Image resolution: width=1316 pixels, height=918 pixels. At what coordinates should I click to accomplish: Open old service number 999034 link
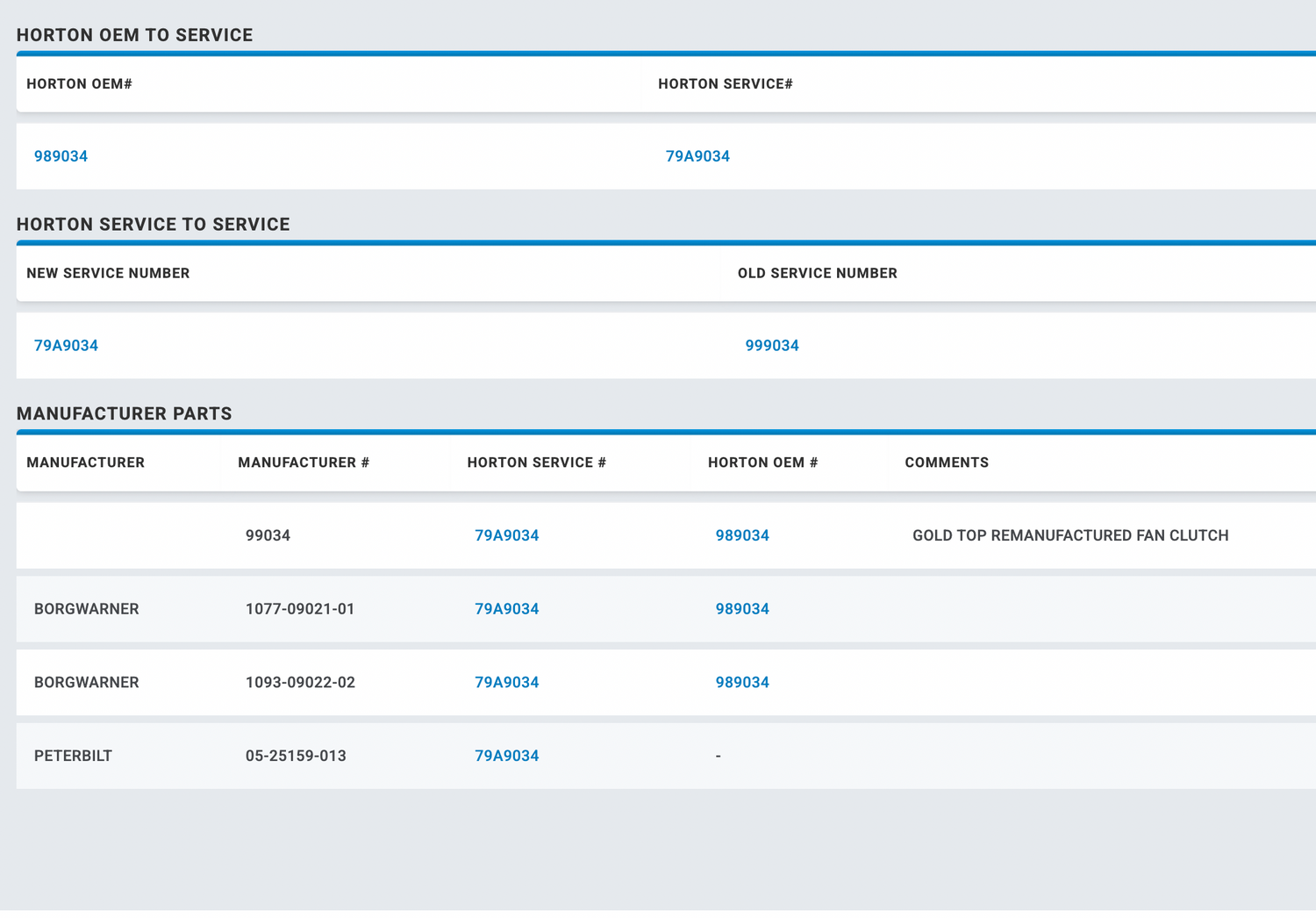pos(772,346)
